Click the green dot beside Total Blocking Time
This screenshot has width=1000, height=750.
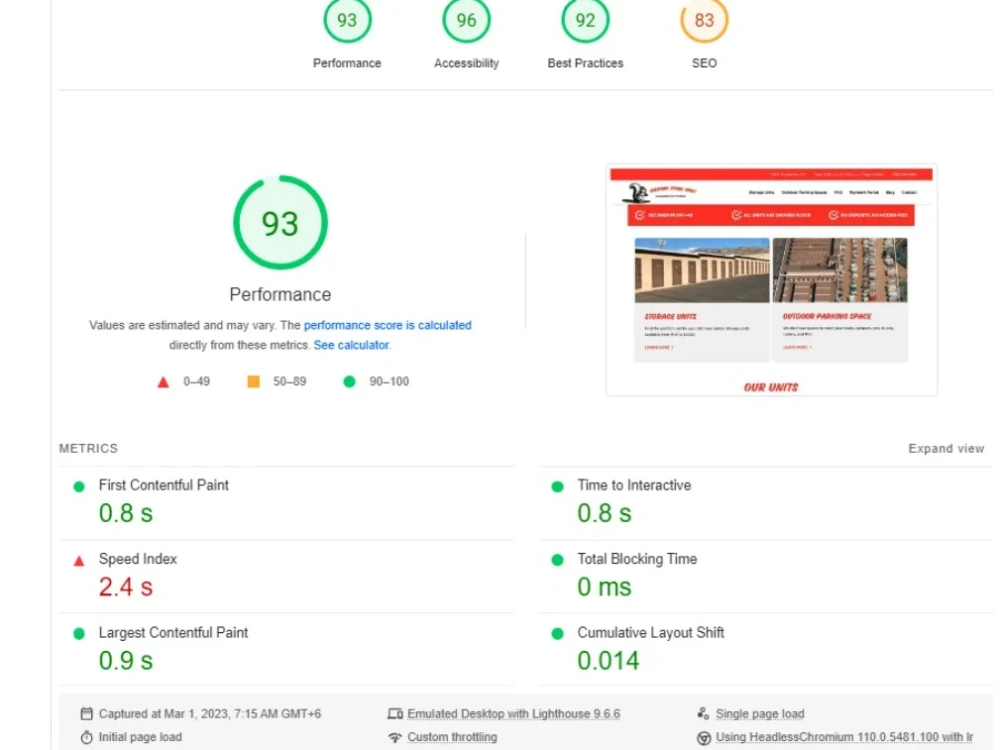557,560
